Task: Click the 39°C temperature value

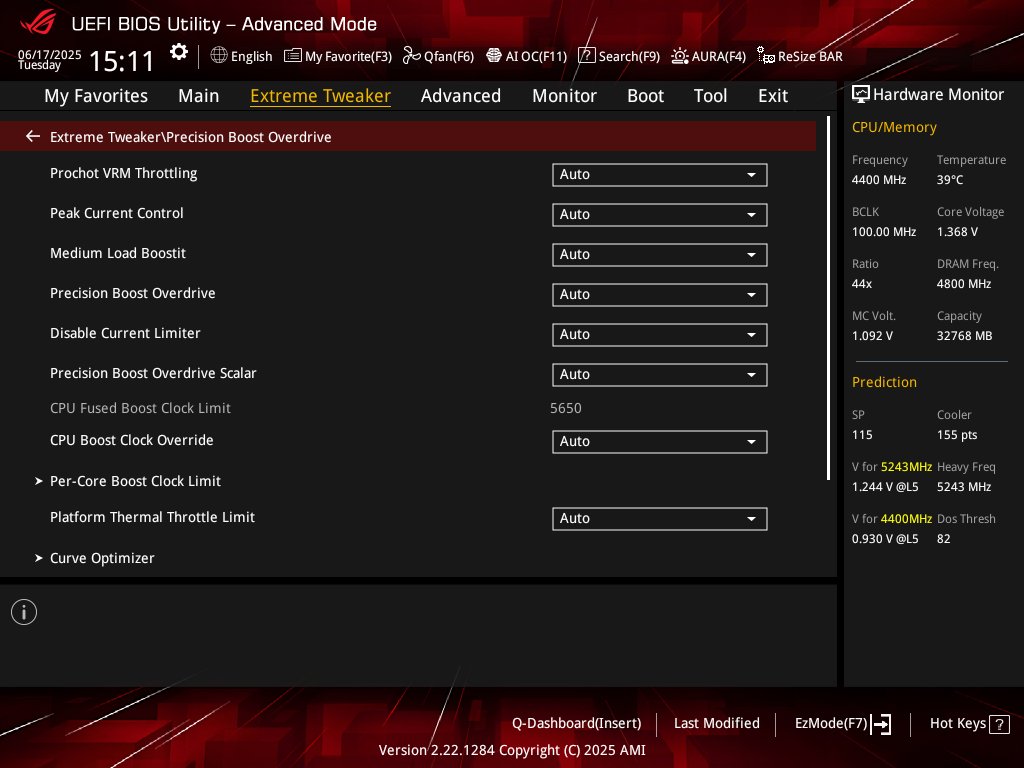Action: pyautogui.click(x=950, y=180)
